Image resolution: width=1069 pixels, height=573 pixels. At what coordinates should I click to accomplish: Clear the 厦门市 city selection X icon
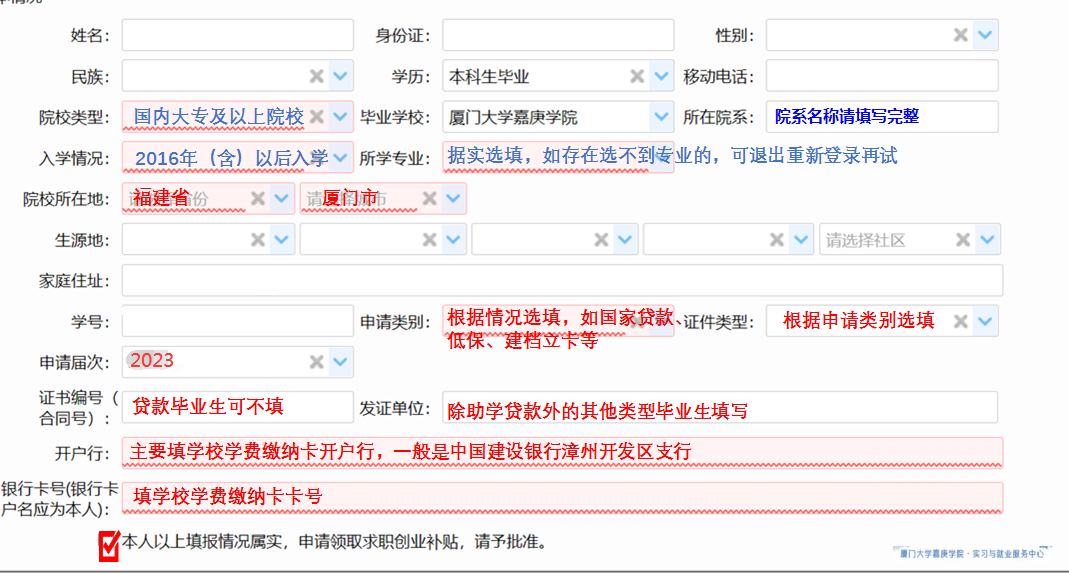coord(430,199)
